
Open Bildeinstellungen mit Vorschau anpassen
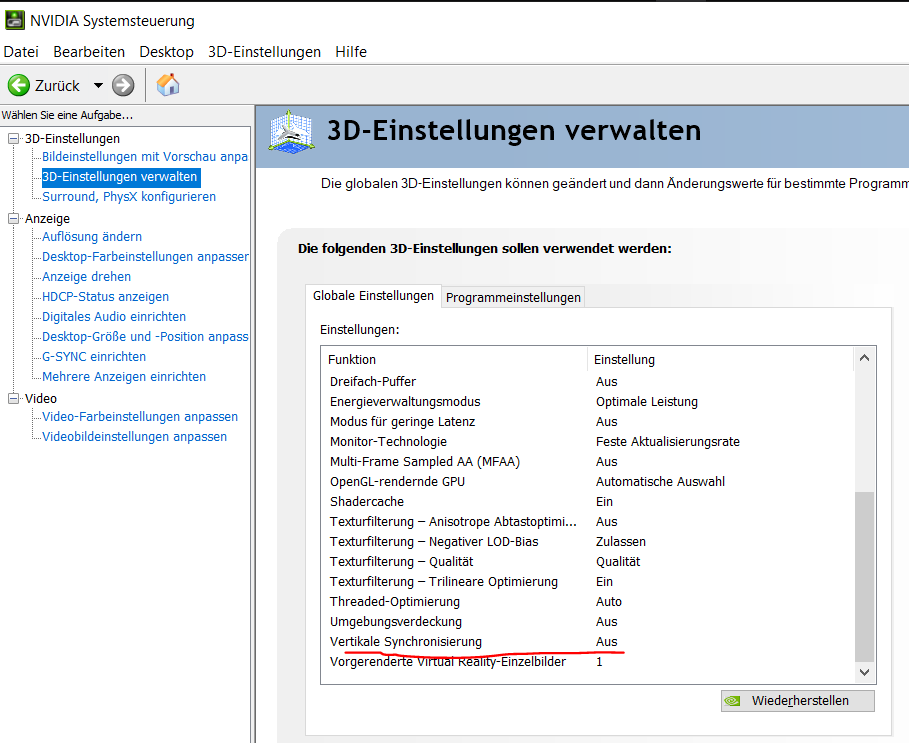click(x=145, y=156)
